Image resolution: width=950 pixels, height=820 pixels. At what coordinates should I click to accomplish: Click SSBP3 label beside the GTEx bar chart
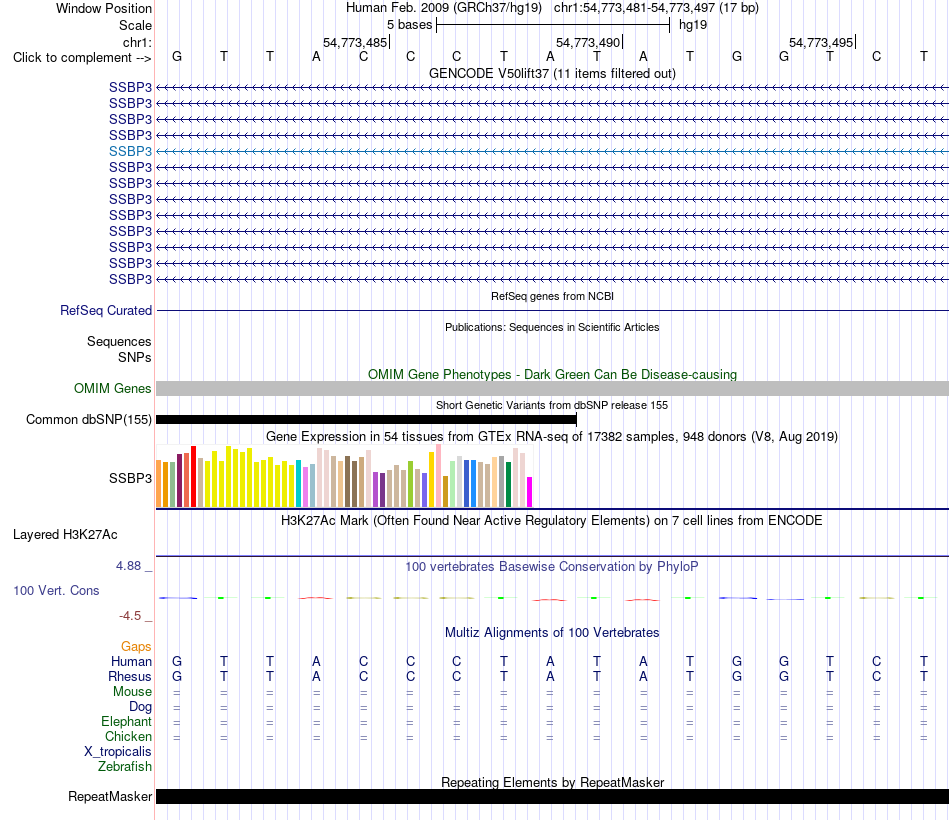tap(130, 478)
